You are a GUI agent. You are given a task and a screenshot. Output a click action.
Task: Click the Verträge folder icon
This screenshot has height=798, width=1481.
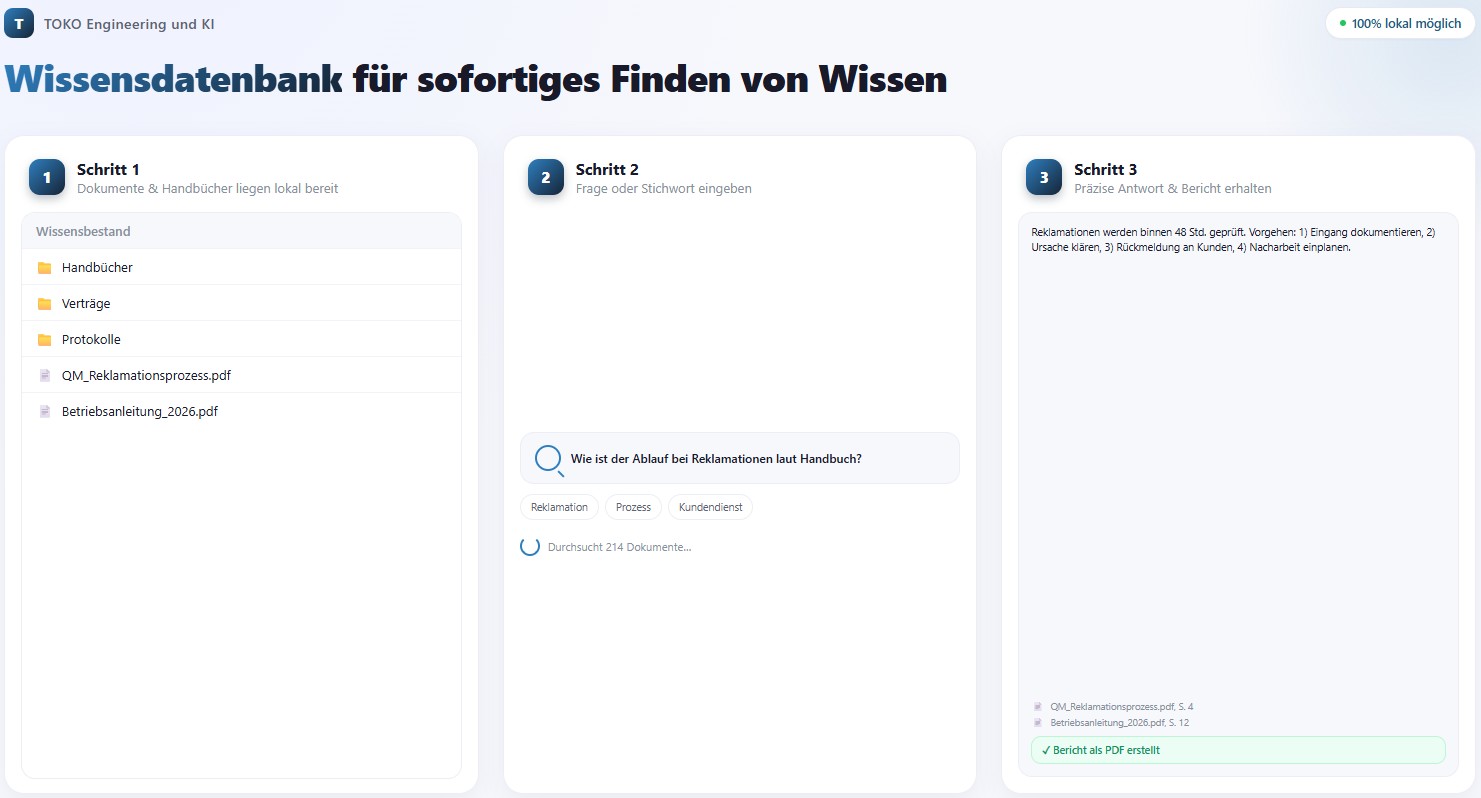click(44, 304)
